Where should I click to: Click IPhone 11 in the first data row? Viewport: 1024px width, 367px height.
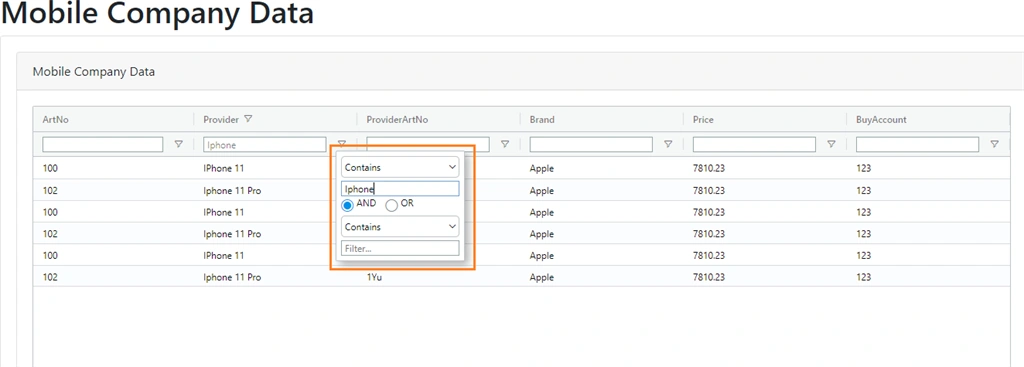click(223, 168)
